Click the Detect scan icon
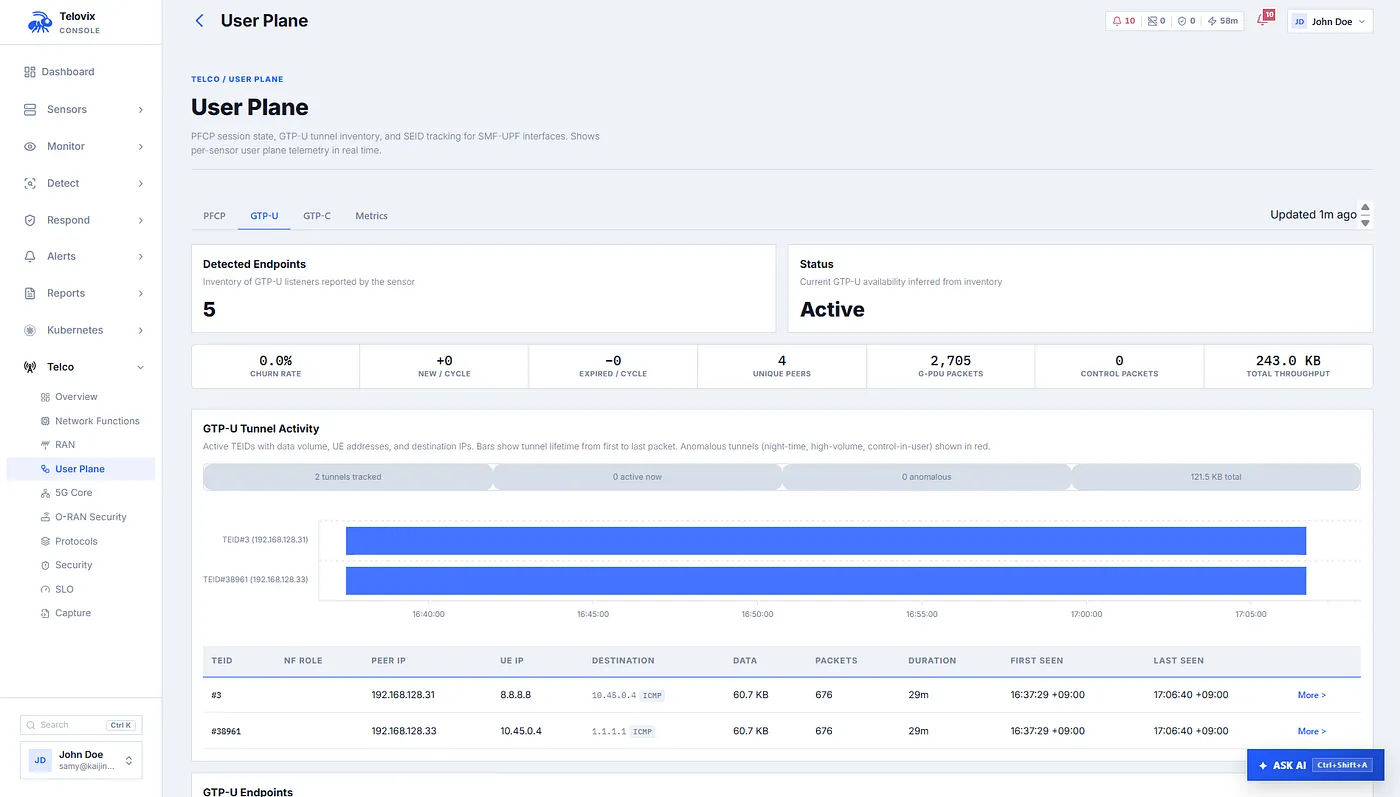The image size is (1400, 797). [30, 183]
